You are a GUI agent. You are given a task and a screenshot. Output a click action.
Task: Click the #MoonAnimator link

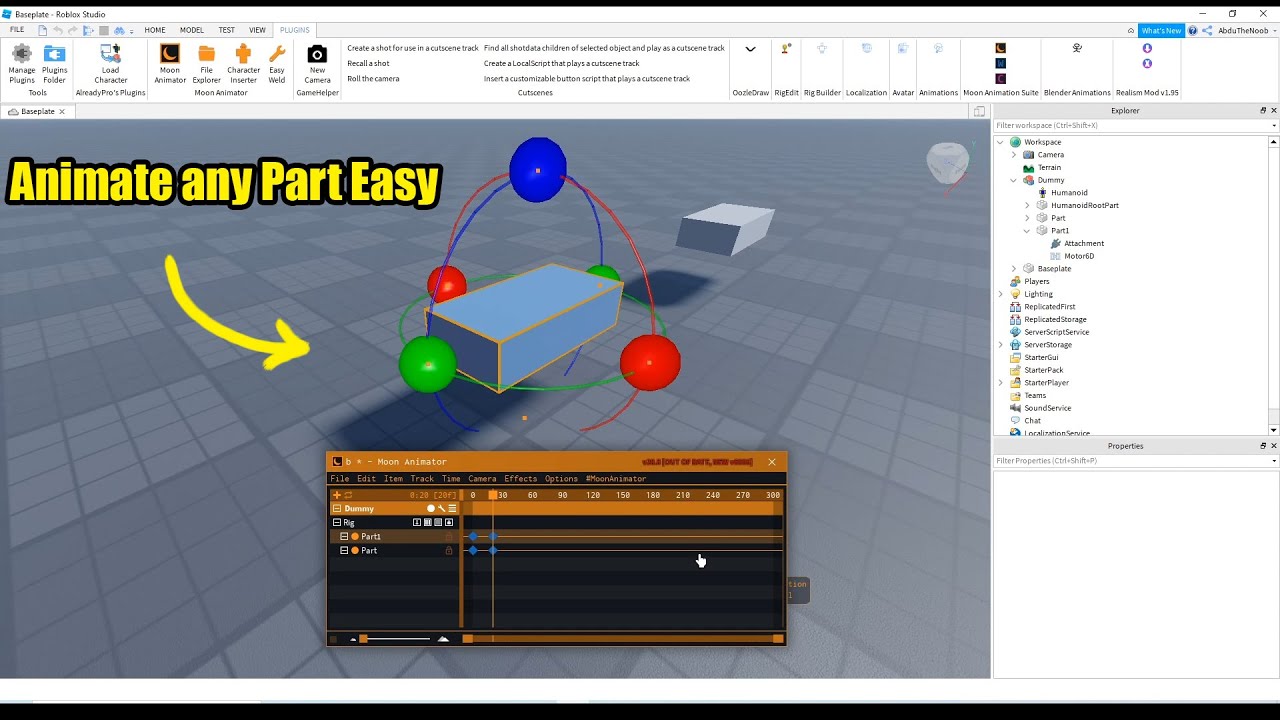(615, 479)
